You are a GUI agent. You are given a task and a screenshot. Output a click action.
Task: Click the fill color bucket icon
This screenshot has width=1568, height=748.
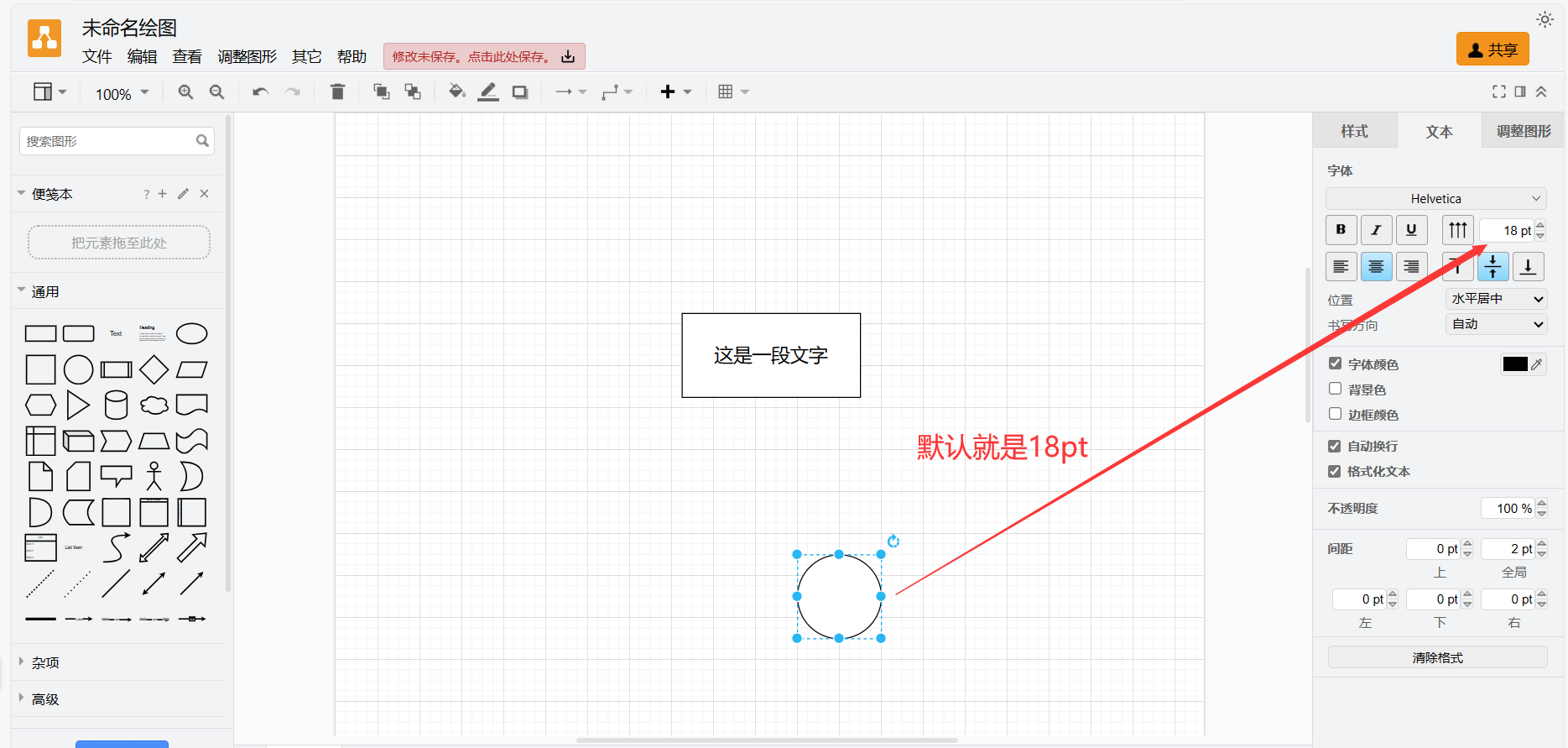[456, 92]
